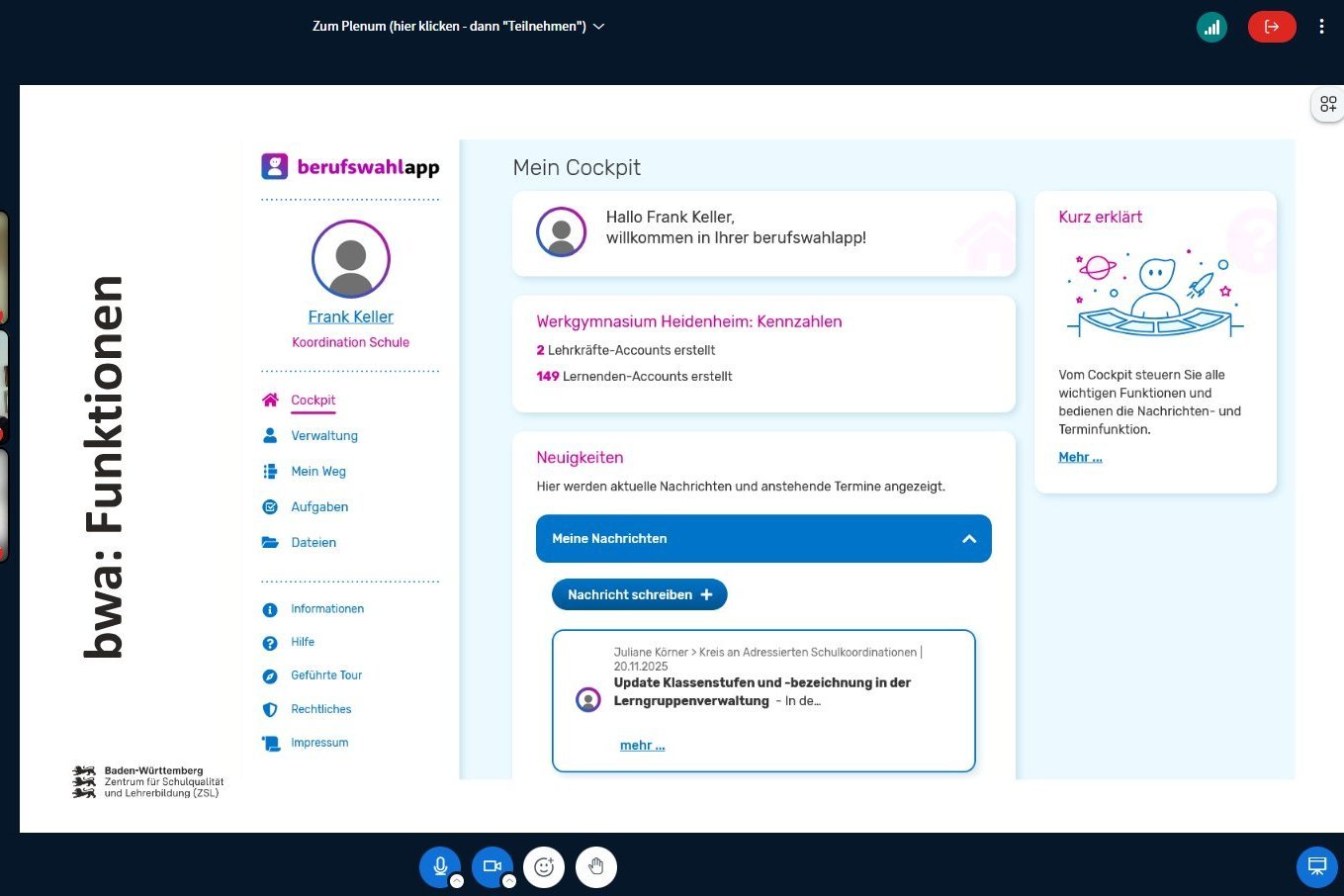Open the layout grid icon at the right edge
The height and width of the screenshot is (896, 1344).
click(1327, 104)
